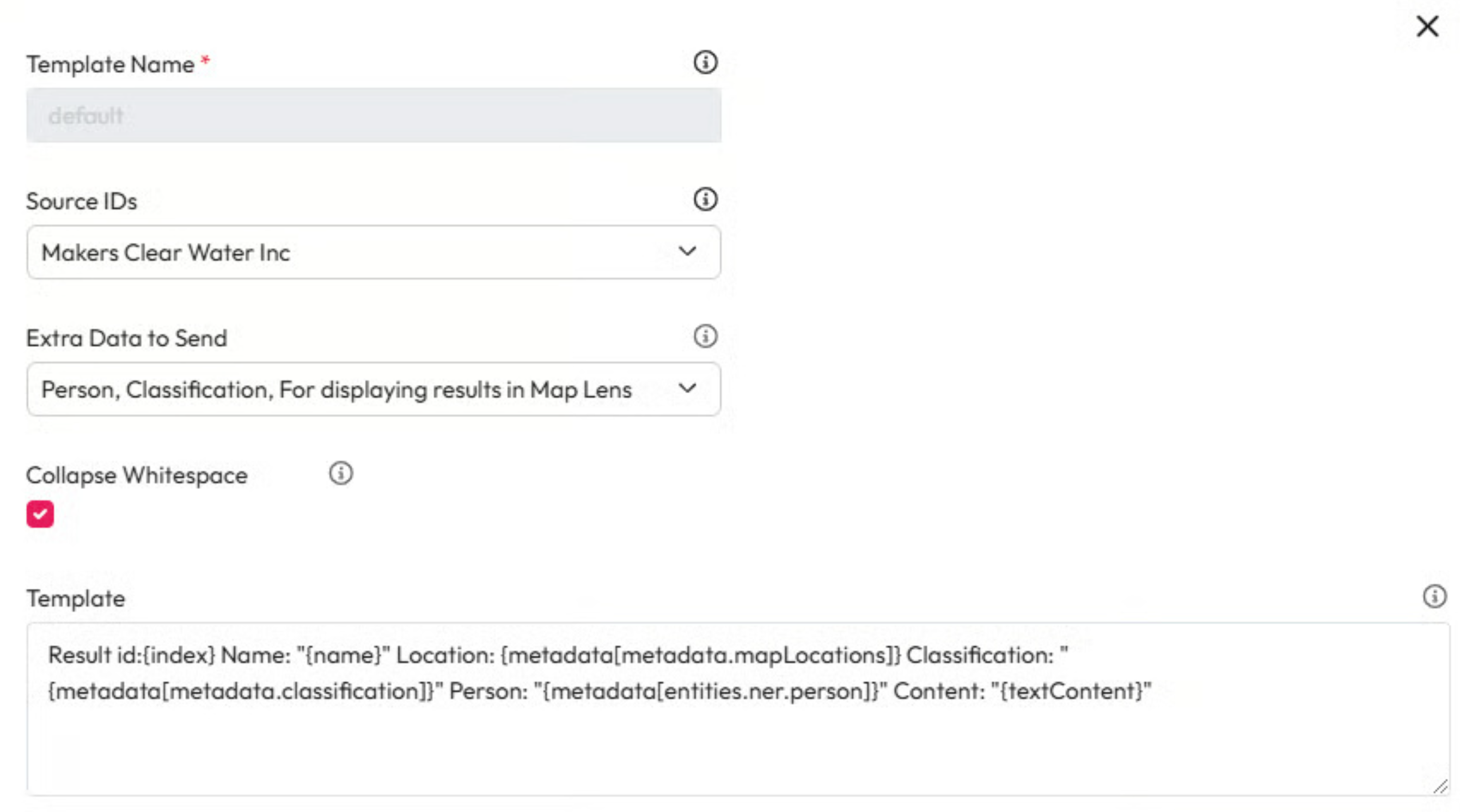Click the Collapse Whitespace label

pos(137,475)
